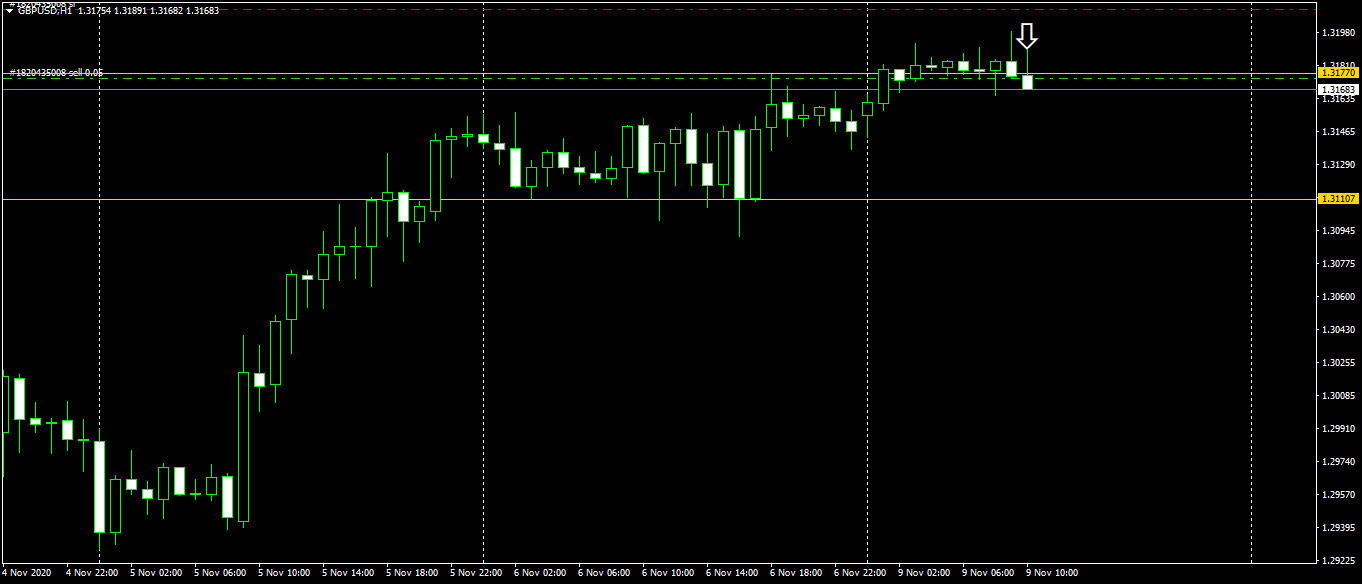The width and height of the screenshot is (1362, 584).
Task: Click the 9 Nov 06:00 time label
Action: 988,573
